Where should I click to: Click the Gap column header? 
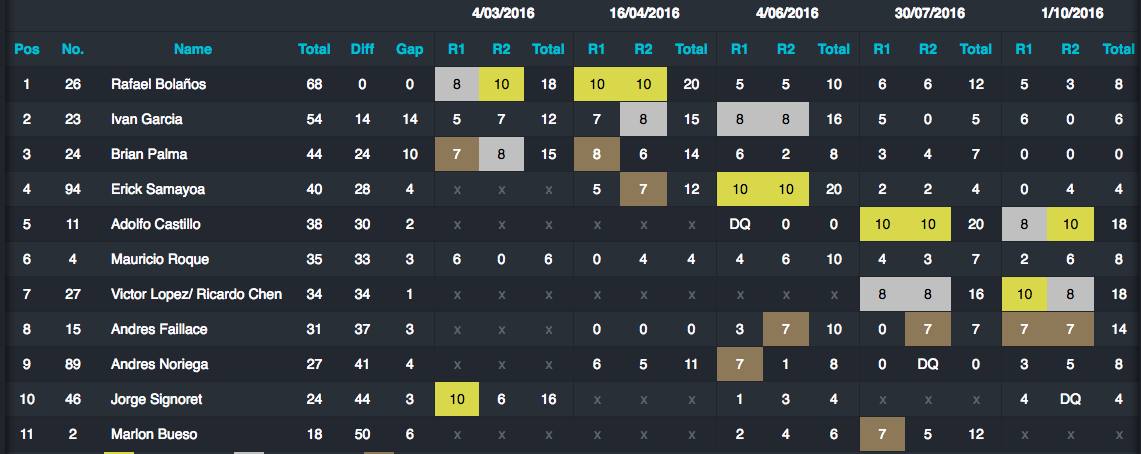(x=410, y=49)
